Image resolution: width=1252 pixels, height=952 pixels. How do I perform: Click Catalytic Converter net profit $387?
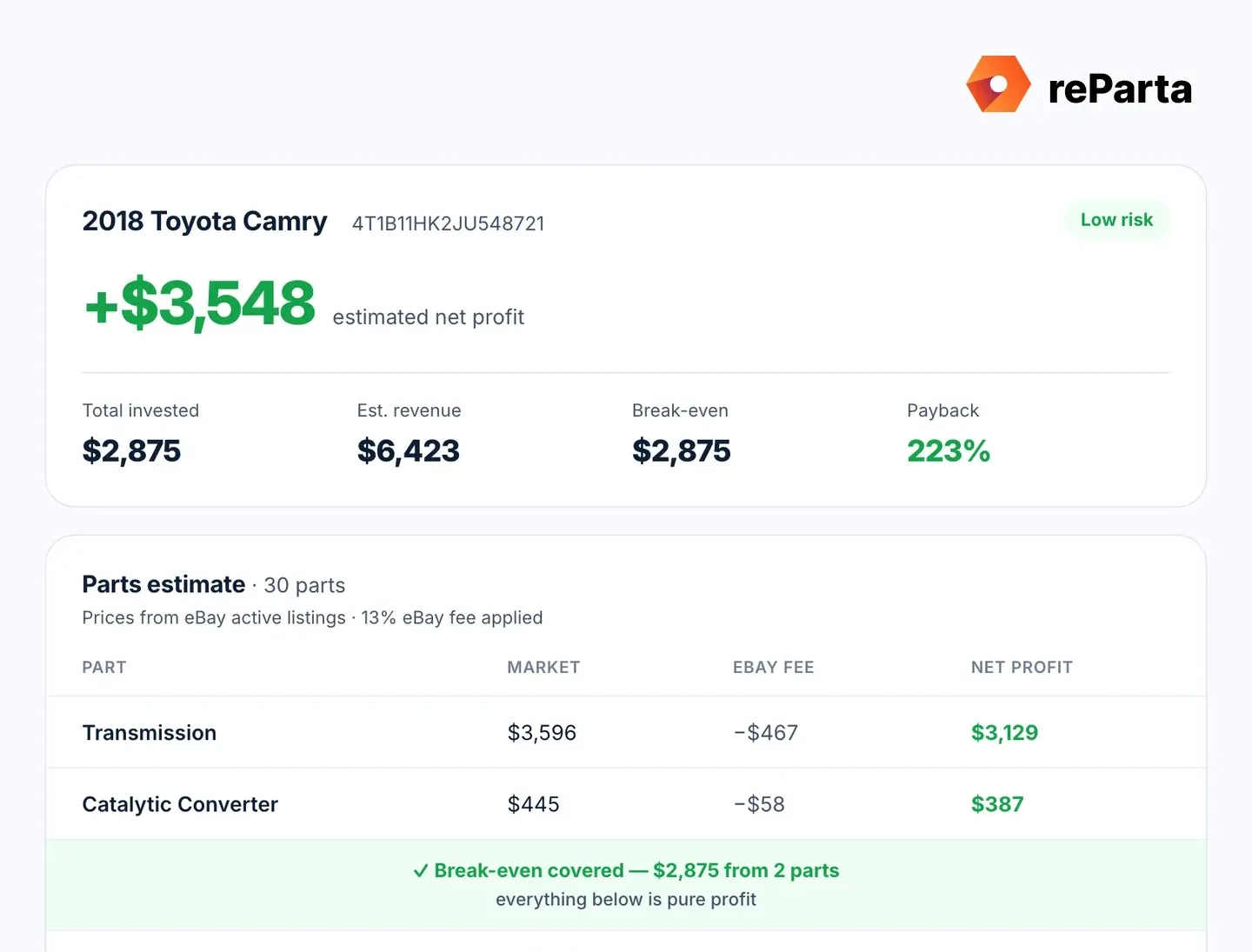pyautogui.click(x=997, y=804)
